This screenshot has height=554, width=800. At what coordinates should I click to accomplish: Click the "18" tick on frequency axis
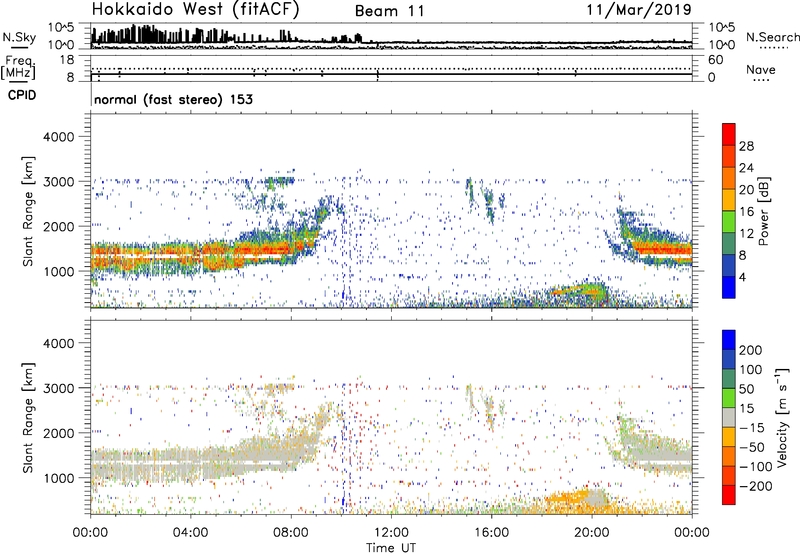tap(67, 60)
